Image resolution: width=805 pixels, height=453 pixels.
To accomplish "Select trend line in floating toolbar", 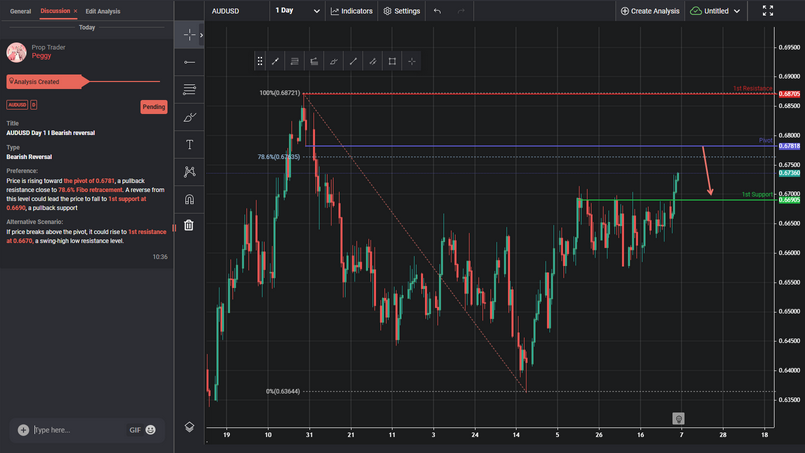I will pyautogui.click(x=275, y=61).
